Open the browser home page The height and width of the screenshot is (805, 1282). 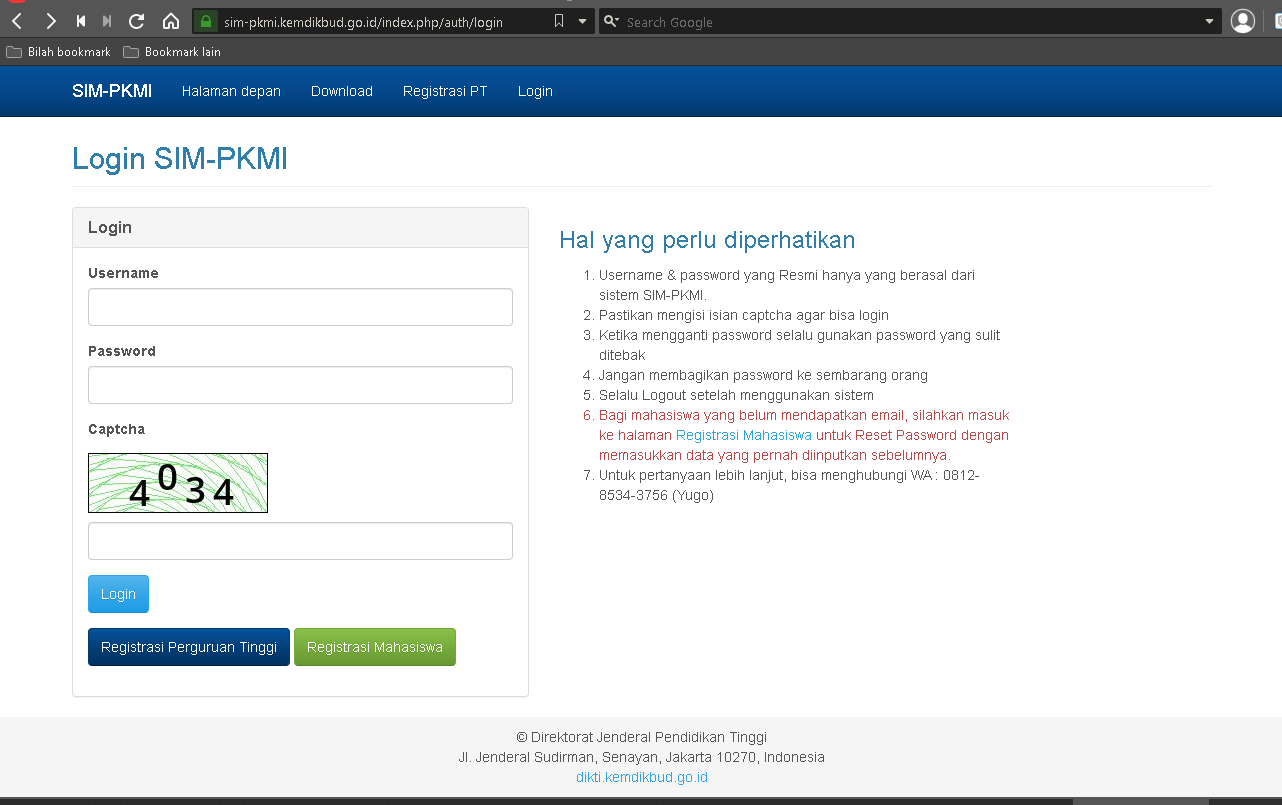click(x=171, y=21)
